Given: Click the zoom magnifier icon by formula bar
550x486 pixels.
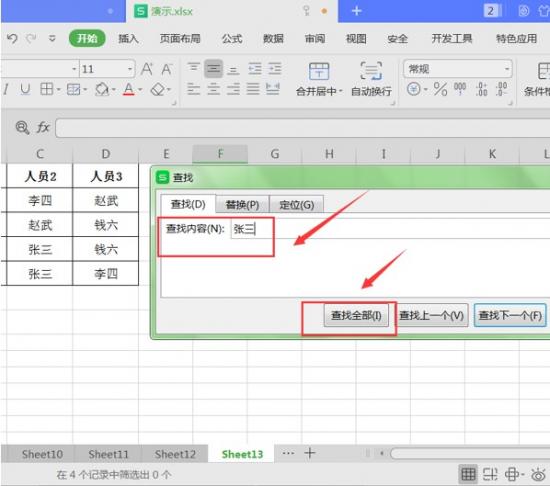Looking at the screenshot, I should (22, 128).
